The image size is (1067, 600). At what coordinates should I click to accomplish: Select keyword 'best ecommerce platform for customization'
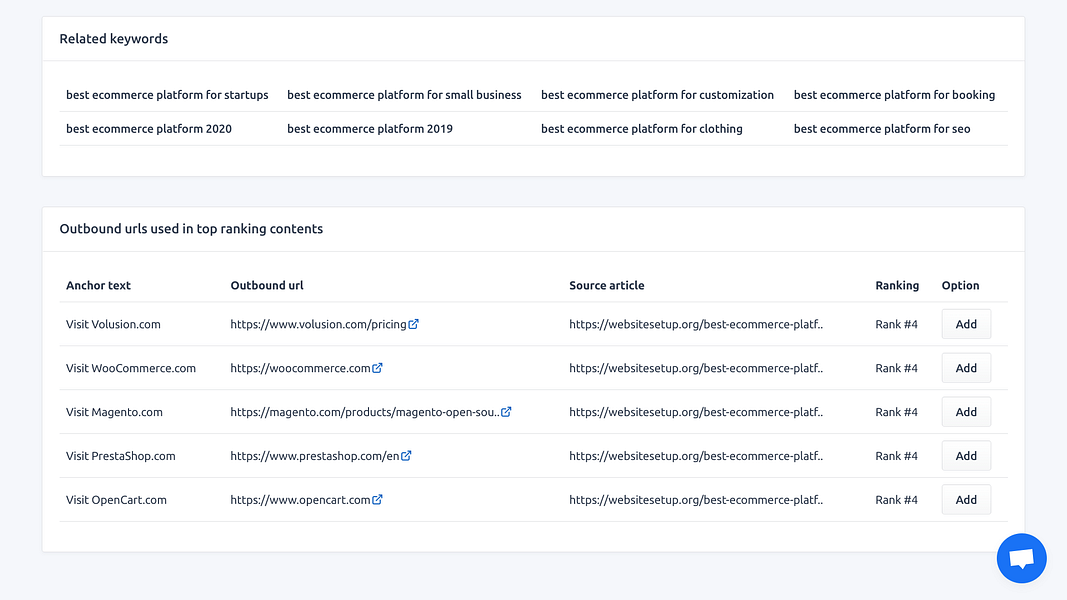[x=657, y=95]
